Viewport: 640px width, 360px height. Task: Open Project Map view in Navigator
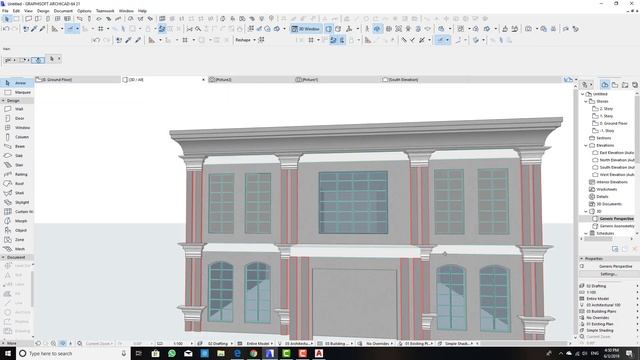[x=605, y=85]
